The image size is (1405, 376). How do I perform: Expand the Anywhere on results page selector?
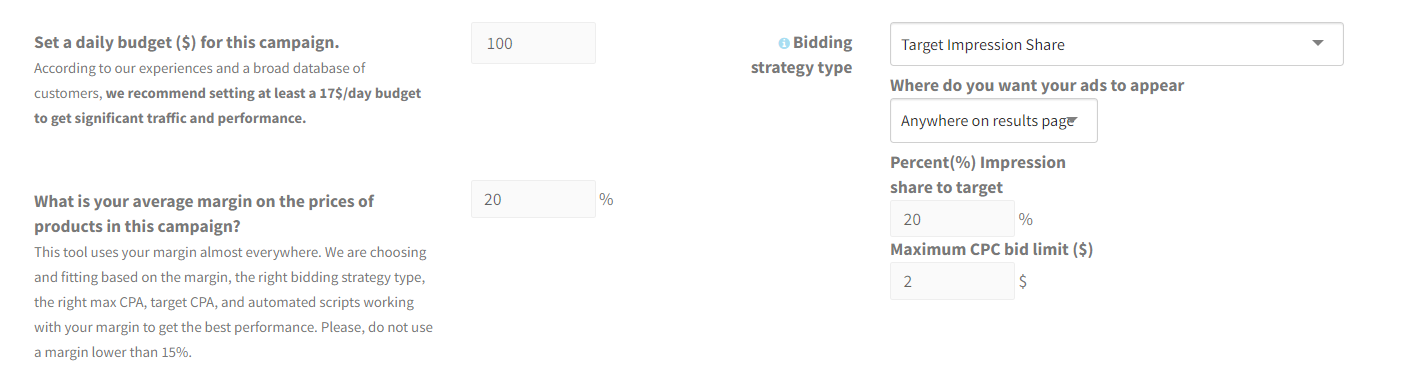(x=993, y=121)
